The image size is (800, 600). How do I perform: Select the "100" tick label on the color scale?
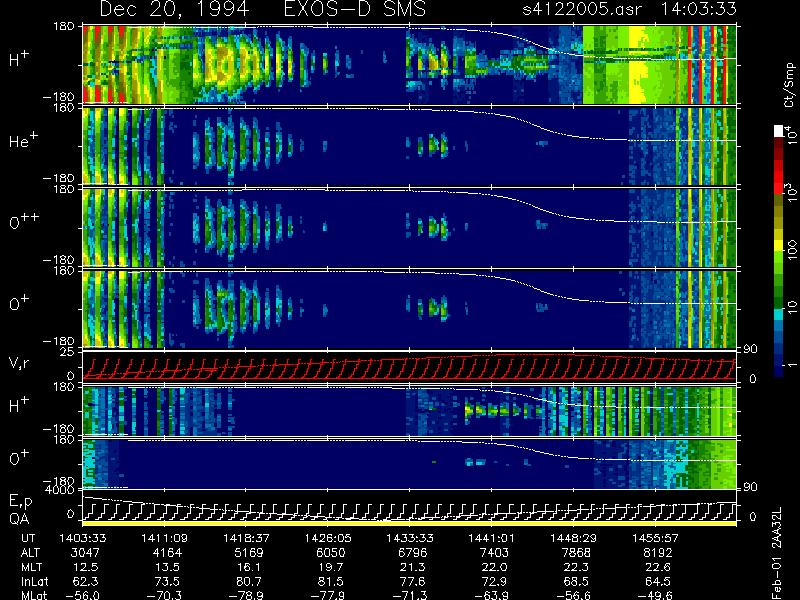pyautogui.click(x=791, y=250)
